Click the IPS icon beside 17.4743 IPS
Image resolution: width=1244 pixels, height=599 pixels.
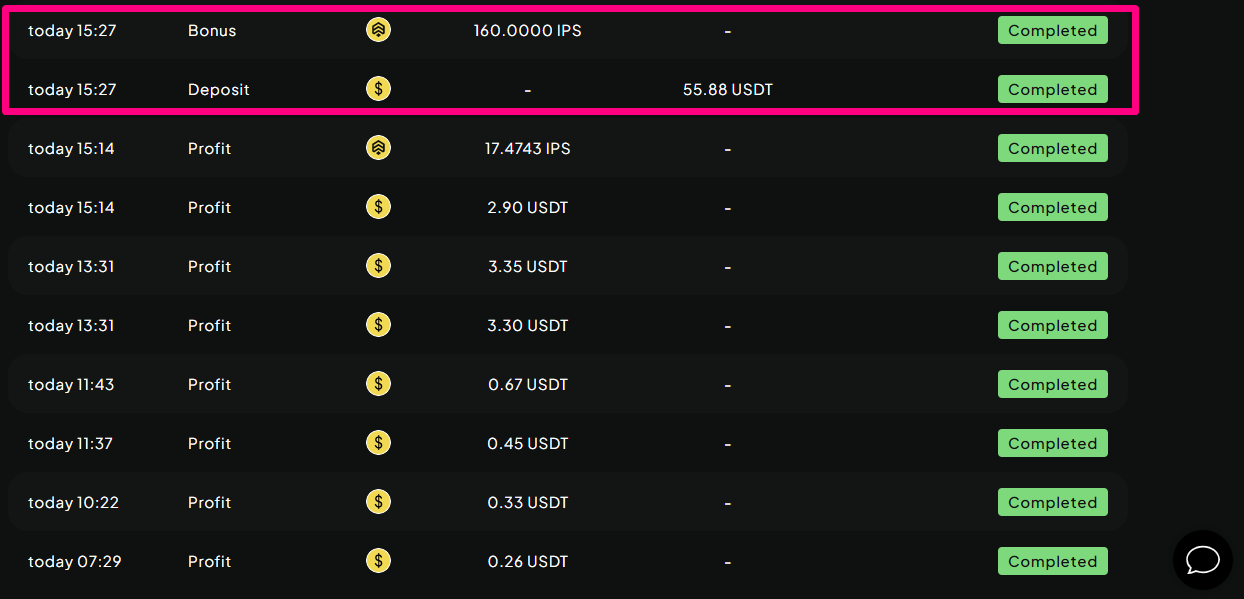pos(378,148)
